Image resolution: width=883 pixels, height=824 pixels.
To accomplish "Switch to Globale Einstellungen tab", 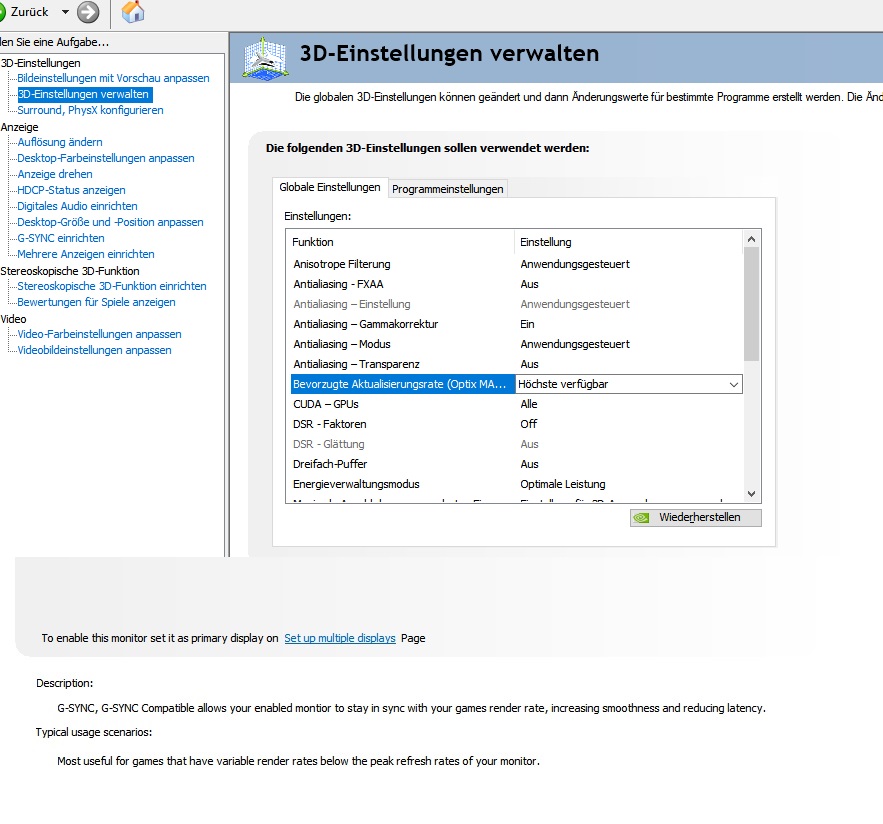I will 329,188.
